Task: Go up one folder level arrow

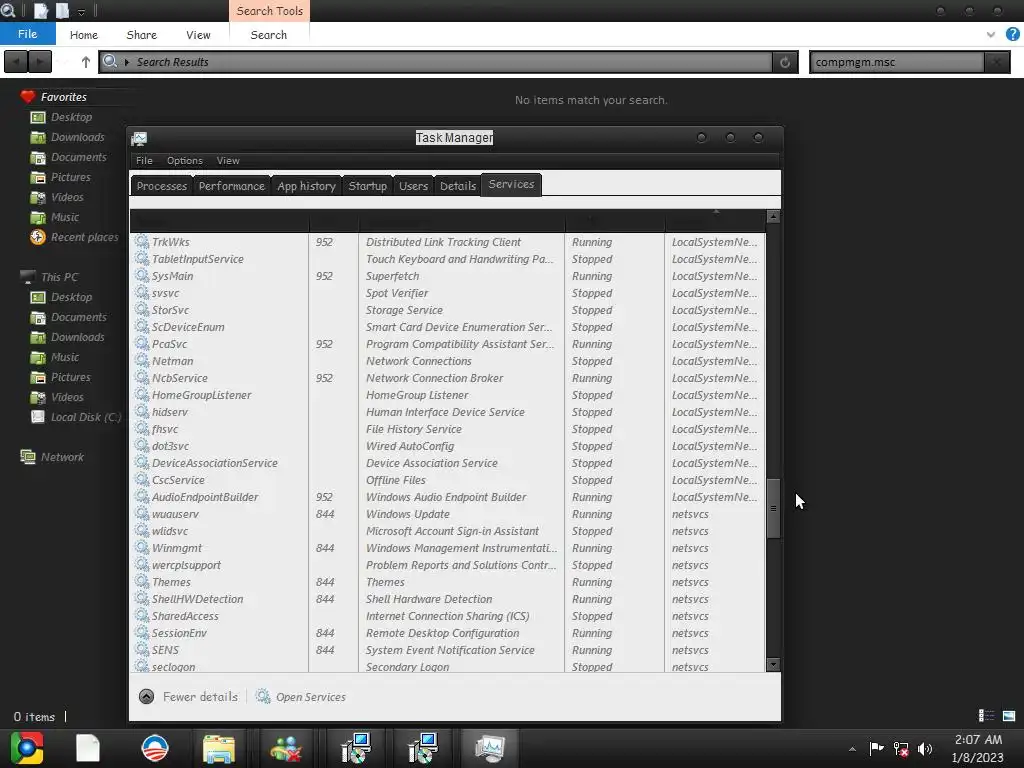Action: click(86, 62)
